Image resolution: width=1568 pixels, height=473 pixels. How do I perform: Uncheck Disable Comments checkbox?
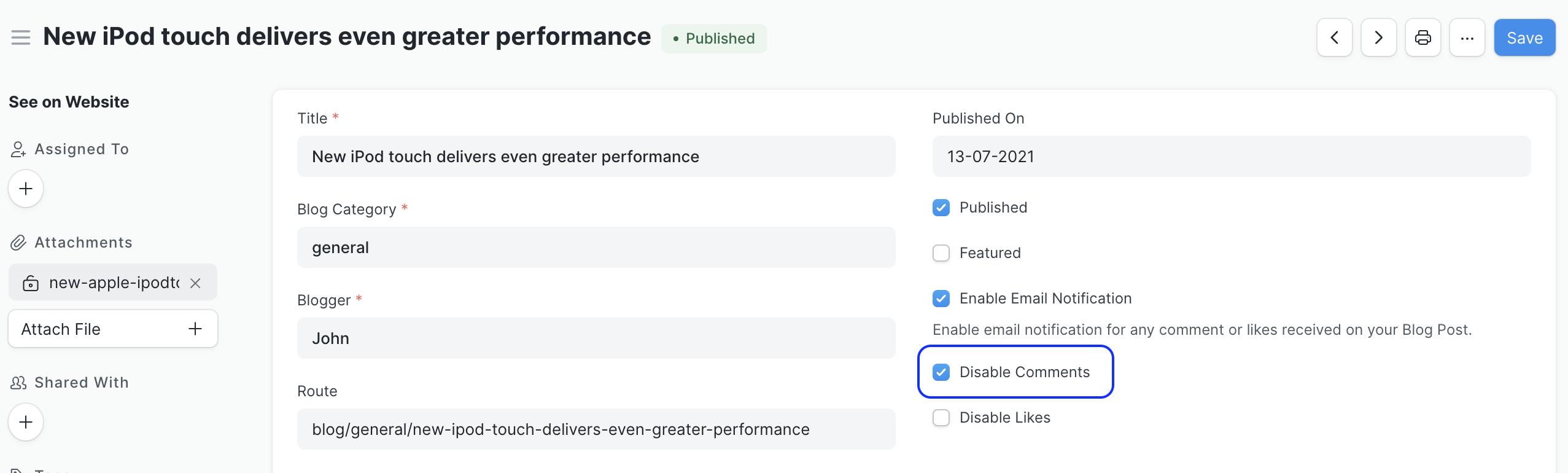pyautogui.click(x=941, y=372)
